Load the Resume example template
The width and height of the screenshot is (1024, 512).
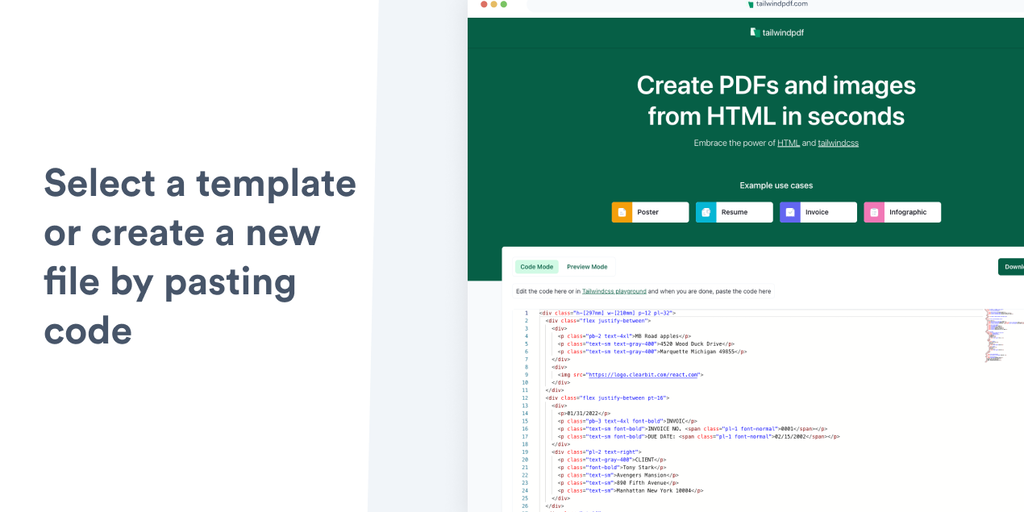point(734,212)
